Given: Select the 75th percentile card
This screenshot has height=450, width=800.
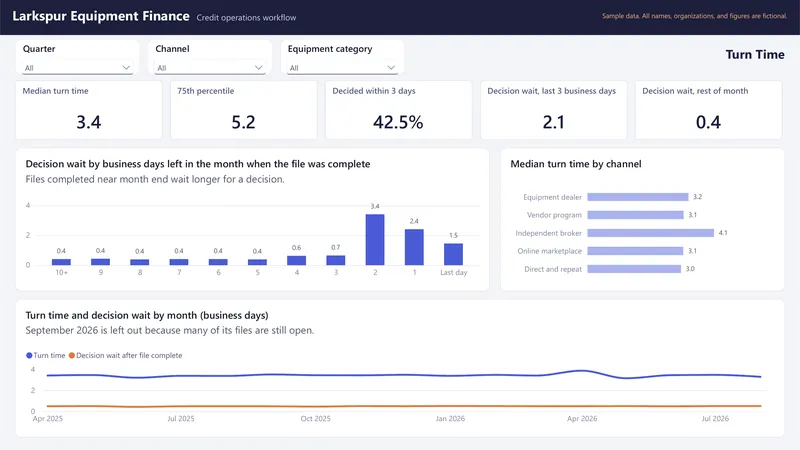Looking at the screenshot, I should (243, 110).
